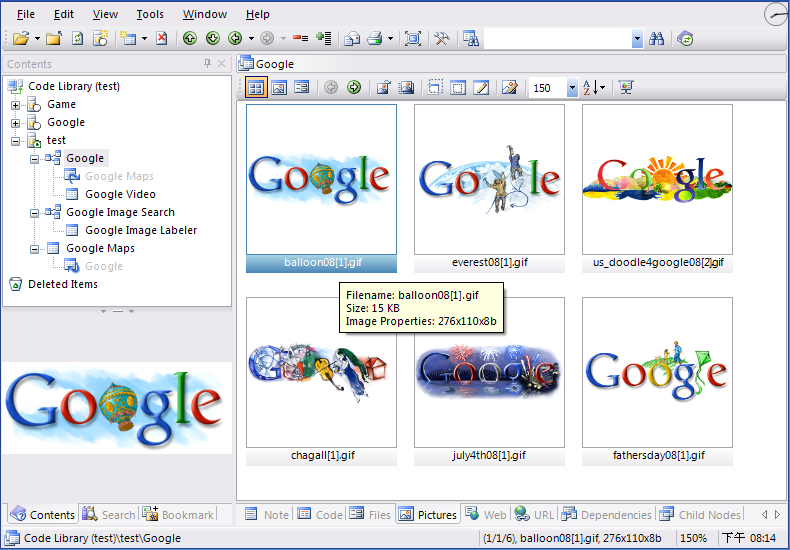Click the purple sync icon at toolbar end
790x550 pixels.
(685, 38)
